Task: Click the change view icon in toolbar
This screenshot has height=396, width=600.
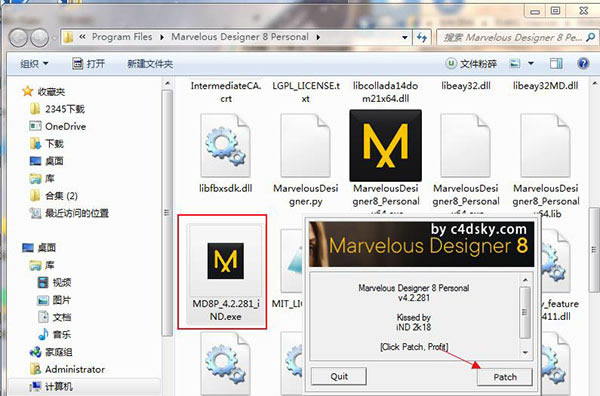Action: pos(515,63)
